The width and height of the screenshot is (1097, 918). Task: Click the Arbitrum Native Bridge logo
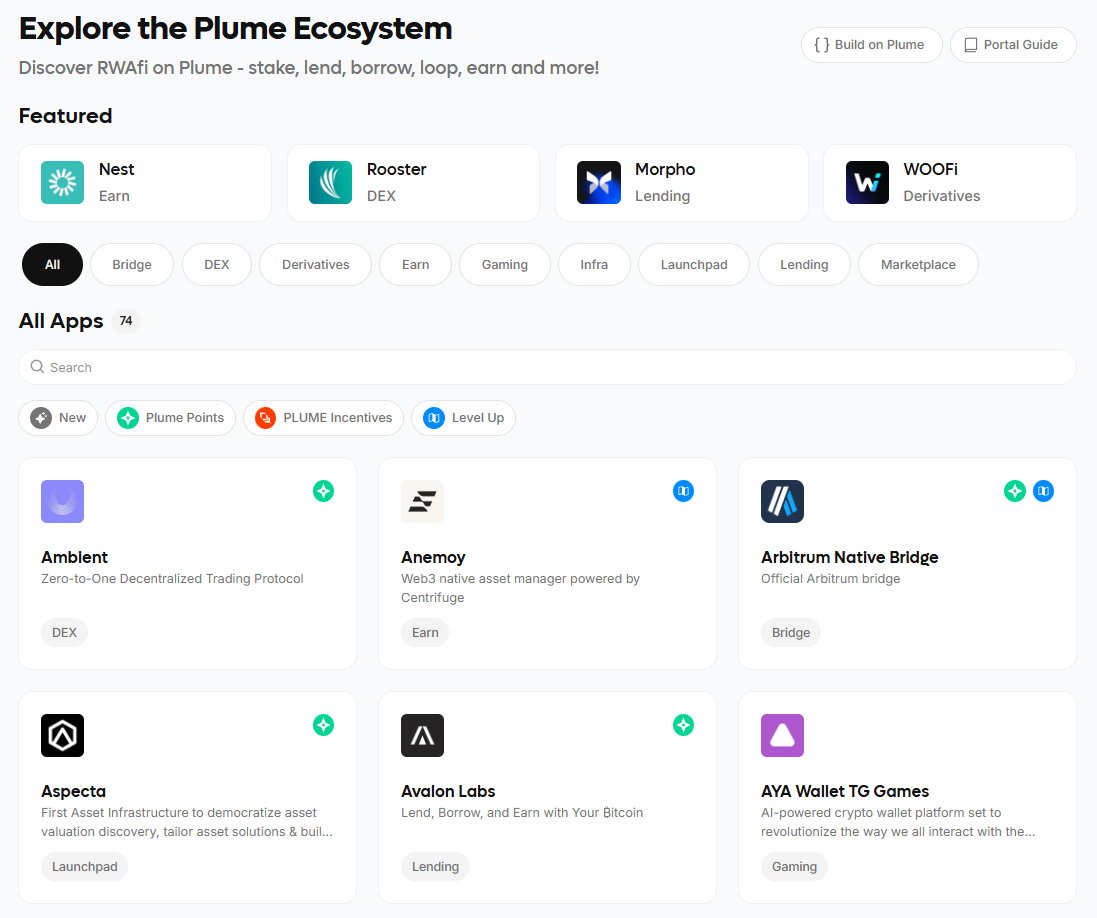point(782,501)
